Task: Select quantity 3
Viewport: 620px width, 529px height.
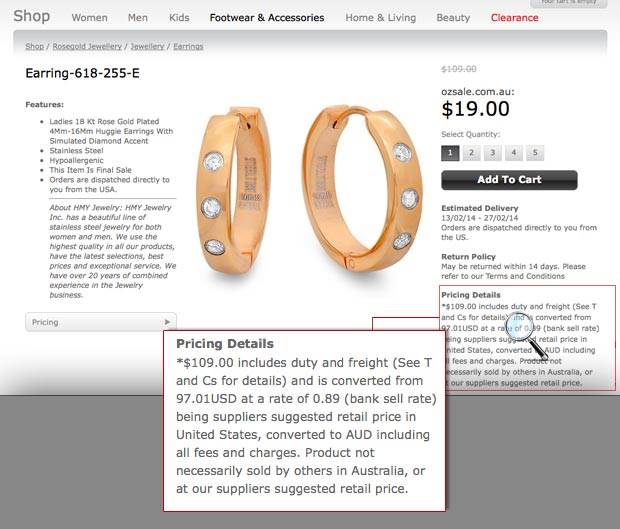Action: coord(493,153)
